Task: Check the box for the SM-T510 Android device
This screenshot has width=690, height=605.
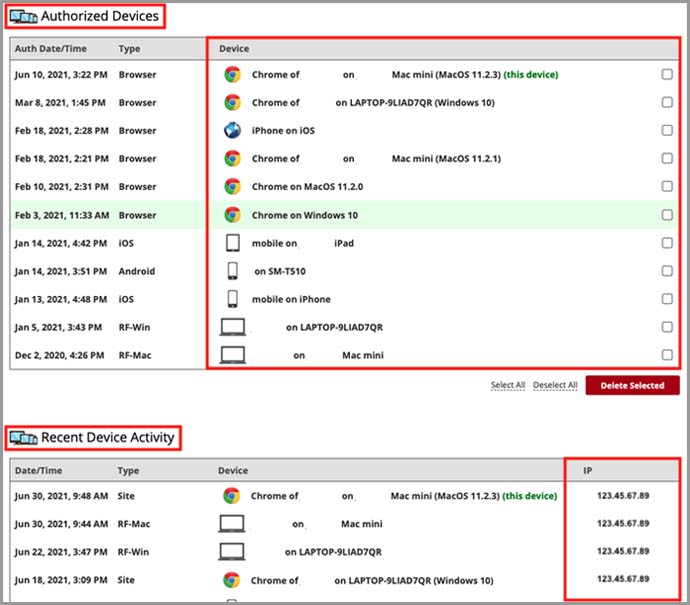Action: [x=667, y=271]
